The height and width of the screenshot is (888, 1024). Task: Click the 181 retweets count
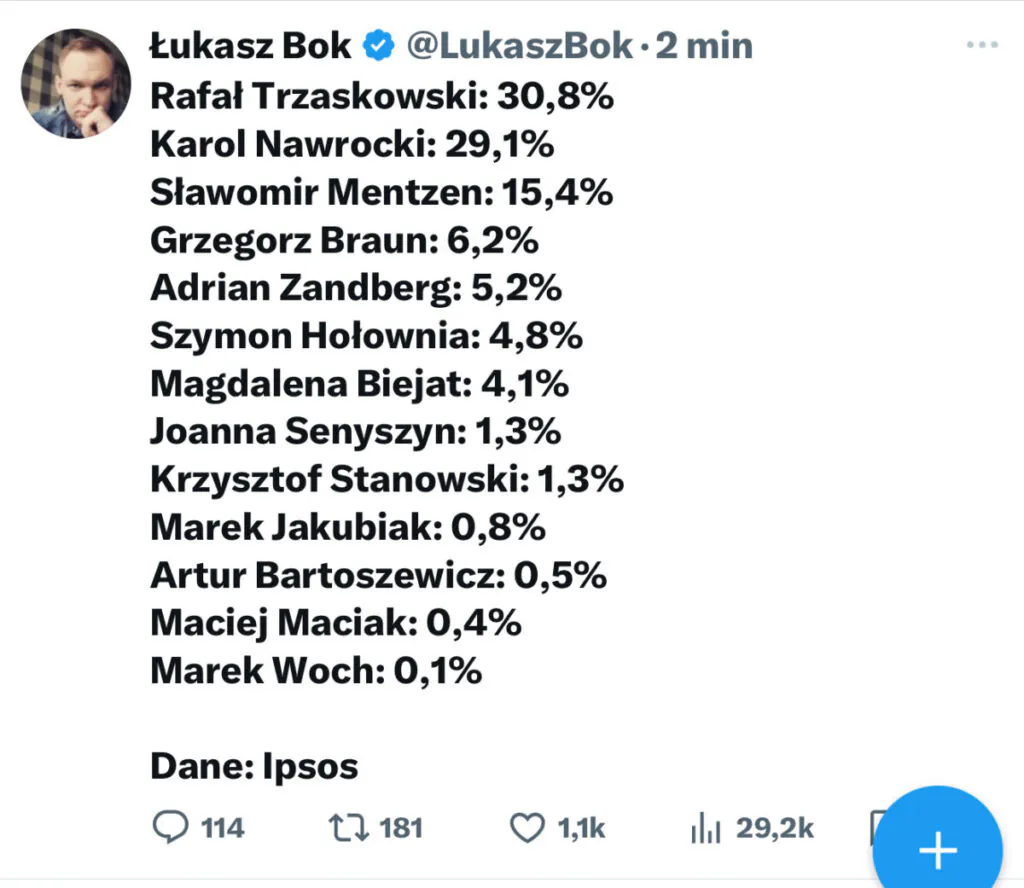(401, 828)
